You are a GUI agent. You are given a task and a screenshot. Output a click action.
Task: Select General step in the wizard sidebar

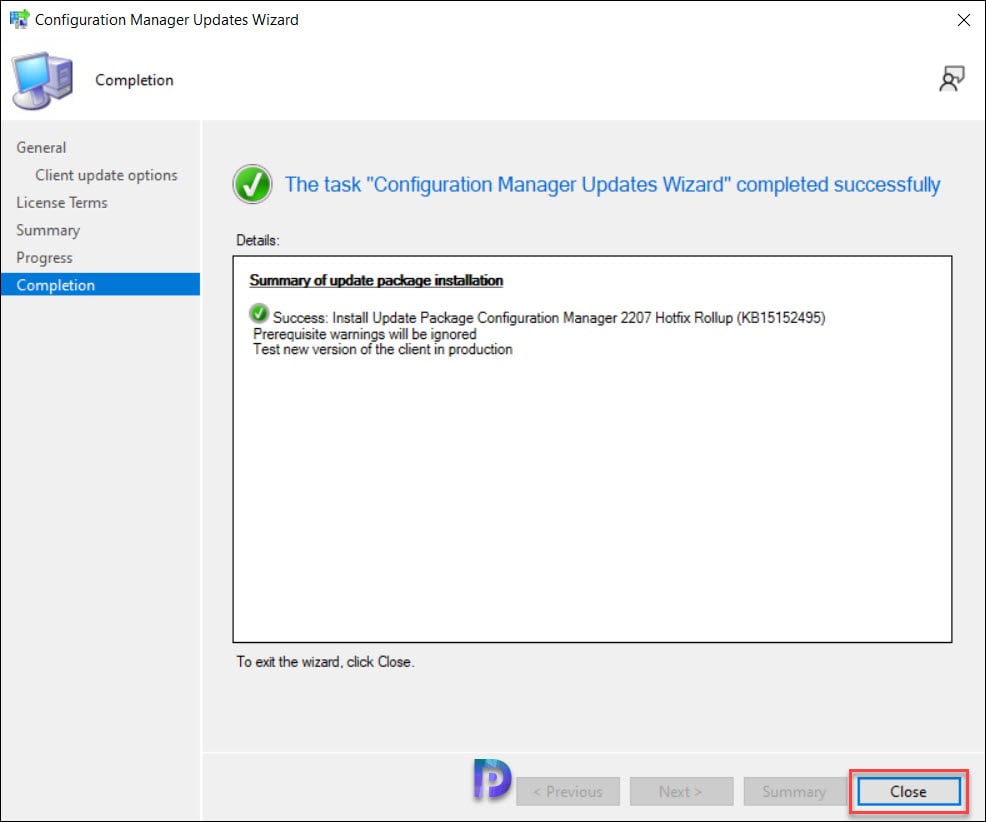(x=41, y=147)
